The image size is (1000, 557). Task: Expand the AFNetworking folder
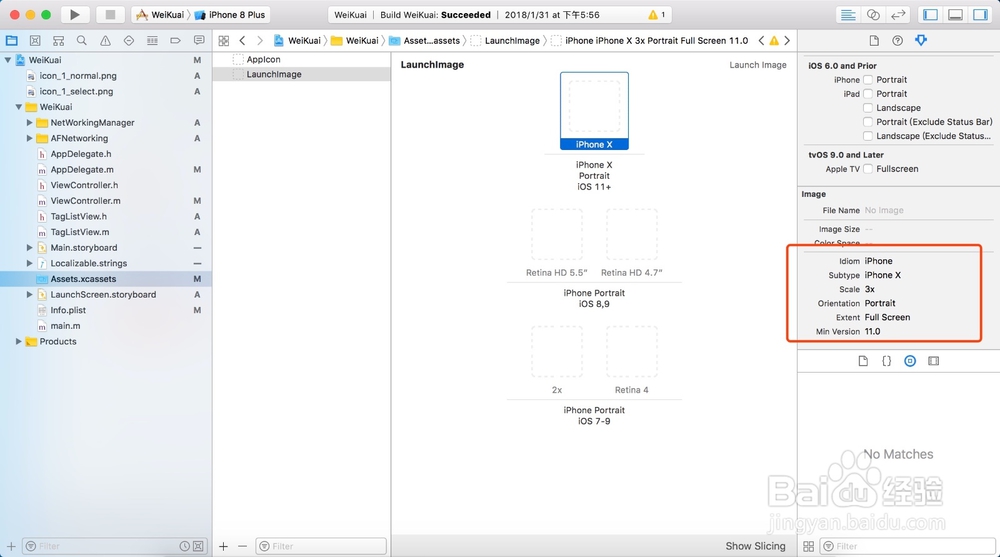29,138
